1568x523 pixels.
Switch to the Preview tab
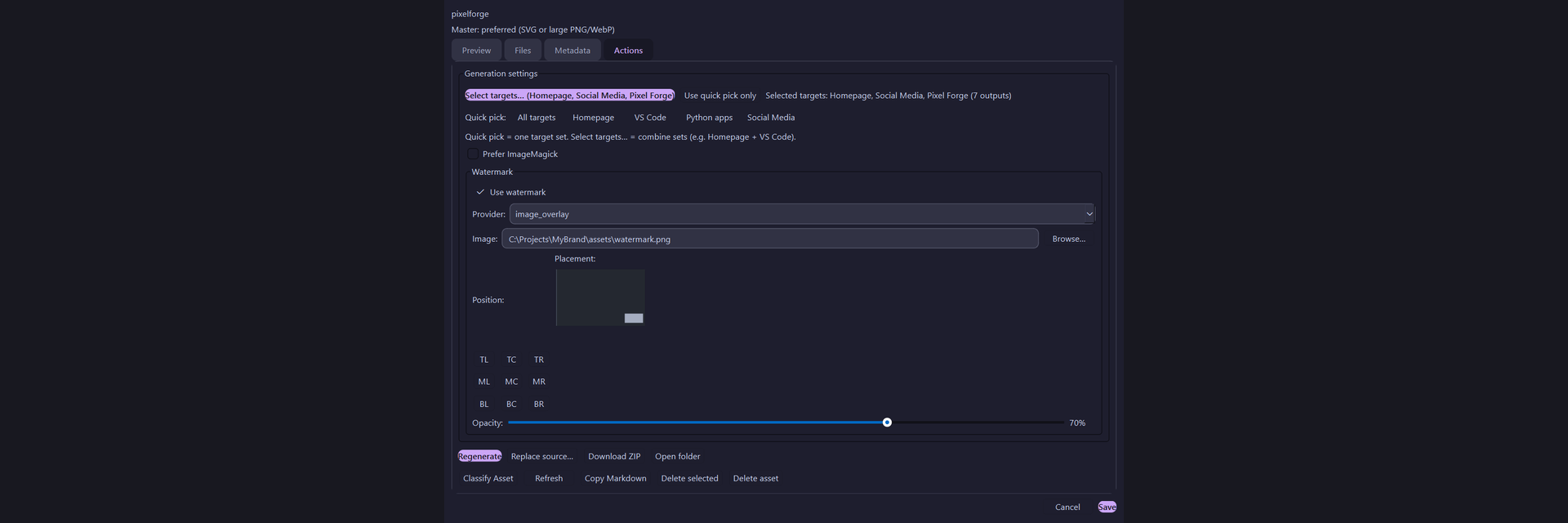[x=476, y=50]
